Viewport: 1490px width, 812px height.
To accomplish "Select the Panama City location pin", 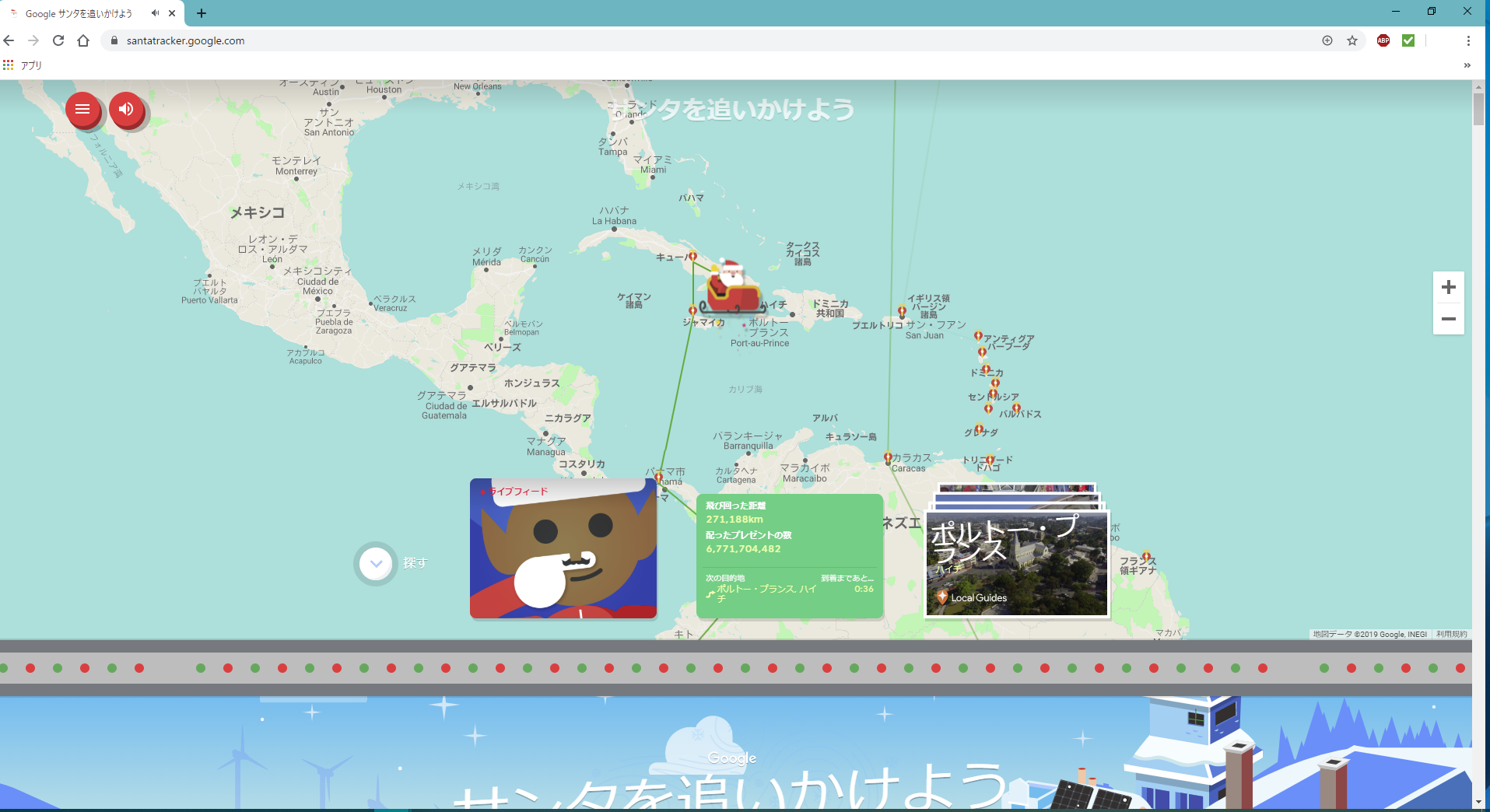I will (x=659, y=476).
